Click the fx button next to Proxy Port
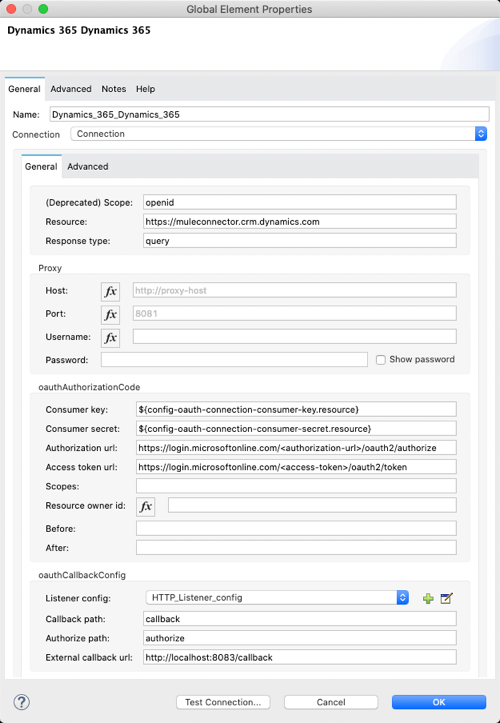500x723 pixels. (x=110, y=314)
